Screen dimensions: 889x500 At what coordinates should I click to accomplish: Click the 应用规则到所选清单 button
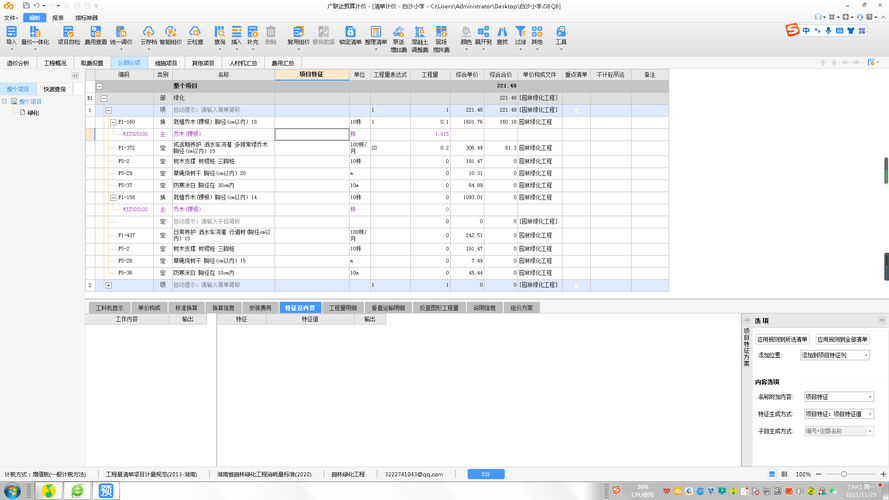pyautogui.click(x=782, y=339)
